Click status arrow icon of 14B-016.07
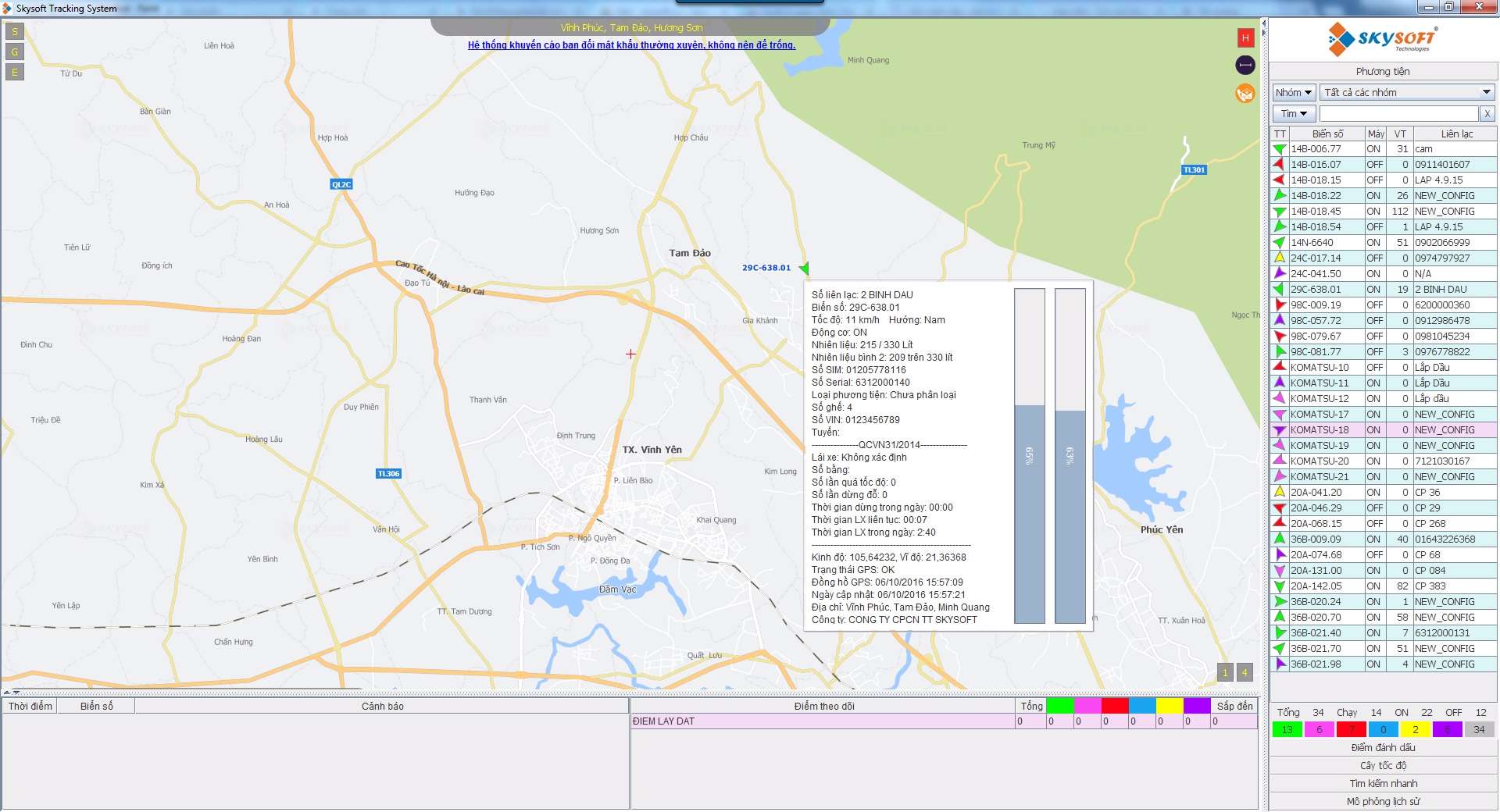Viewport: 1500px width, 812px height. tap(1280, 164)
